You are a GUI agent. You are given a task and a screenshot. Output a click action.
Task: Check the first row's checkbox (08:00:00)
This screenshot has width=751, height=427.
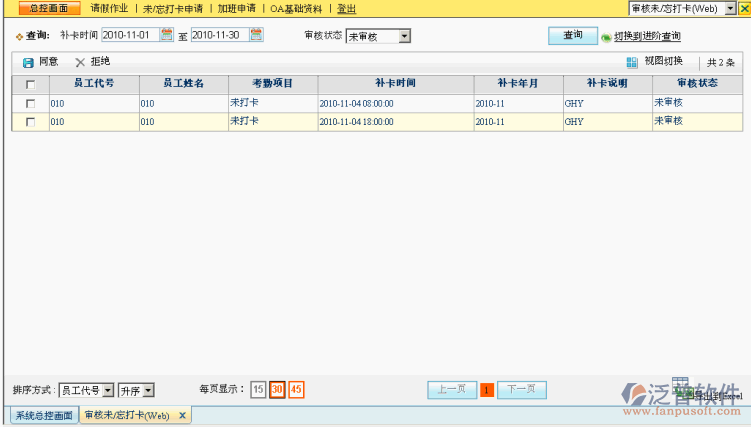(30, 103)
